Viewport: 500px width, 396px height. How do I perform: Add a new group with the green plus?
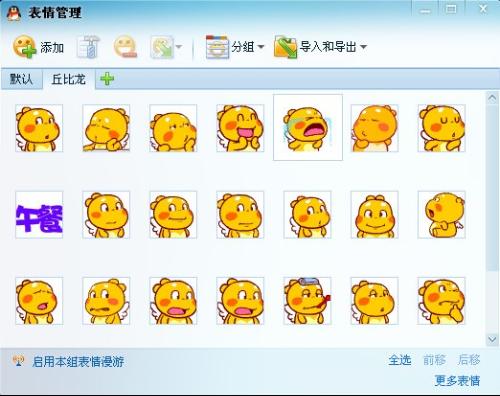click(x=107, y=79)
